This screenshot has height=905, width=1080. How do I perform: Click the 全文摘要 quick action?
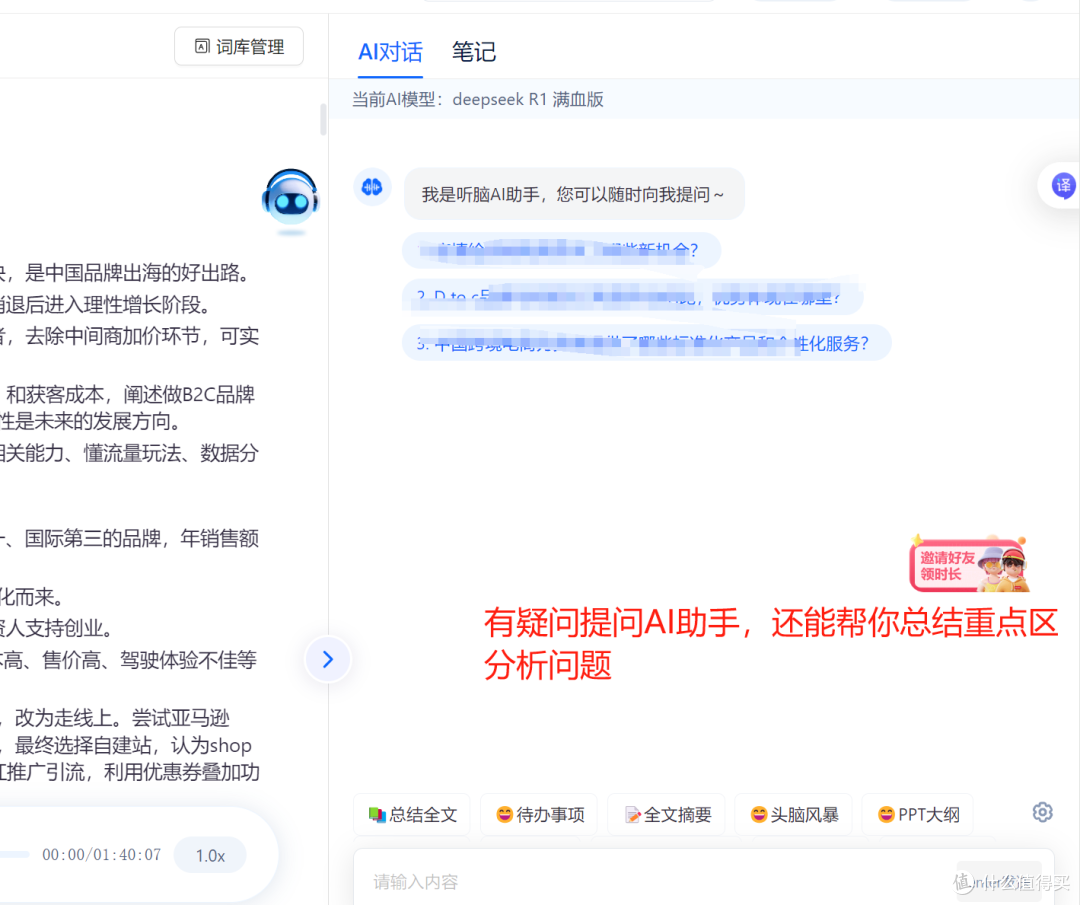point(667,815)
